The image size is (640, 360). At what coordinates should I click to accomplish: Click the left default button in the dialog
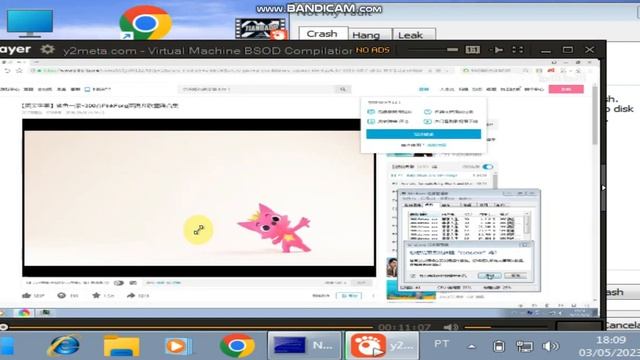pyautogui.click(x=489, y=276)
